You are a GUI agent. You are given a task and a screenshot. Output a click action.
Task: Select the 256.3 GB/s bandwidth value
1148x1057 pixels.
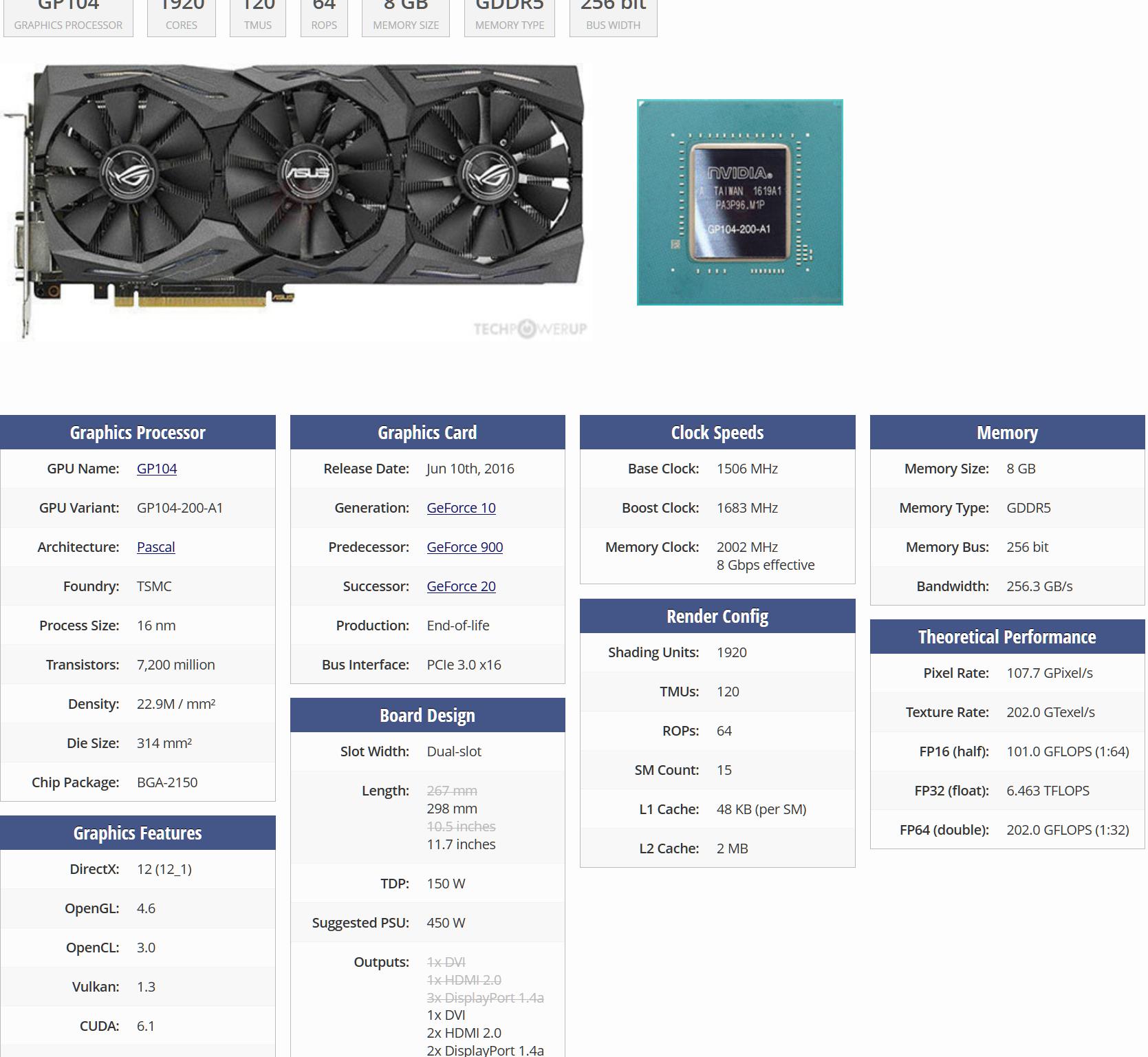point(1039,586)
